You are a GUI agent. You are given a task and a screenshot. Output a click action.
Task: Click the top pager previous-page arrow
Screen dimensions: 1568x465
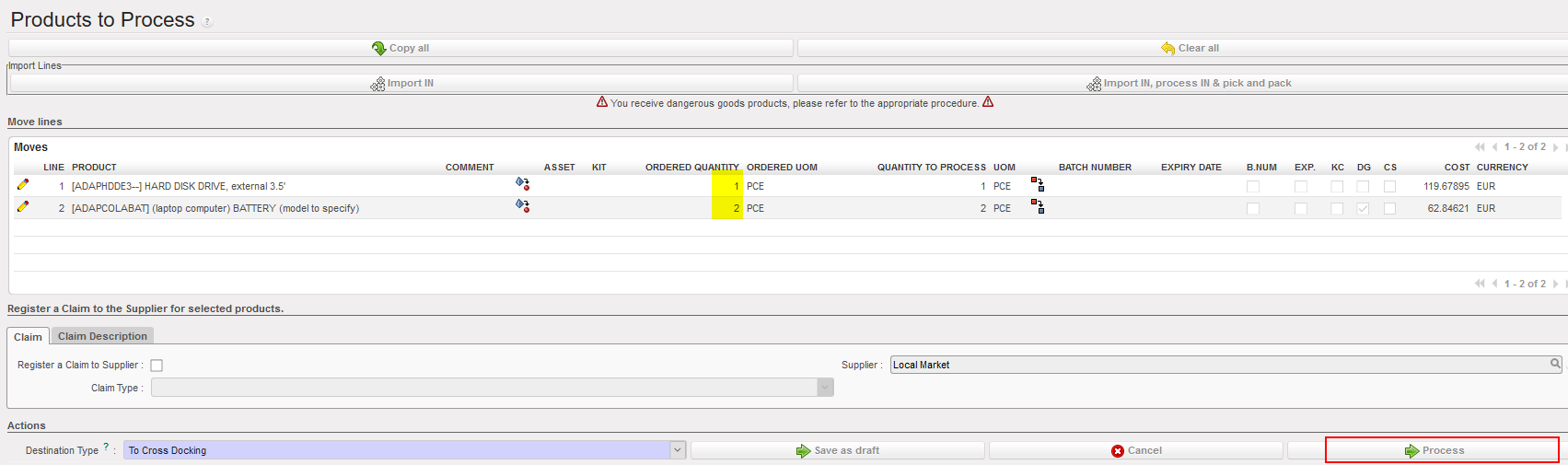tap(1494, 147)
